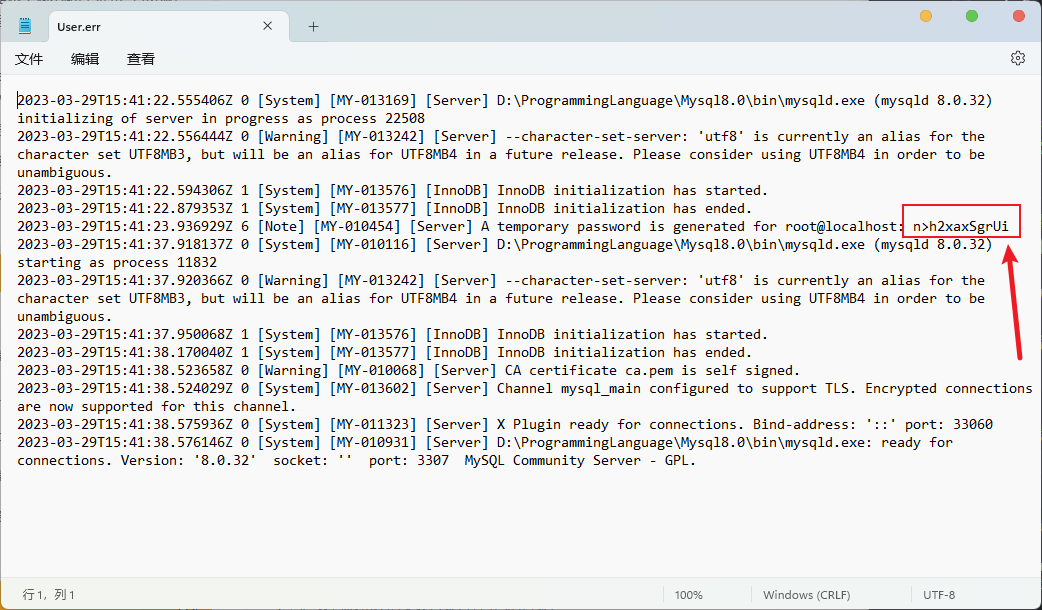
Task: Open the settings gear icon
Action: [x=1017, y=58]
